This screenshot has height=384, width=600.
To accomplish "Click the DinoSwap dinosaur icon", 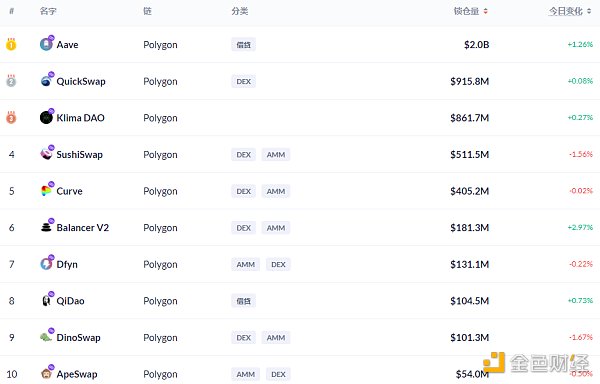I will [46, 337].
